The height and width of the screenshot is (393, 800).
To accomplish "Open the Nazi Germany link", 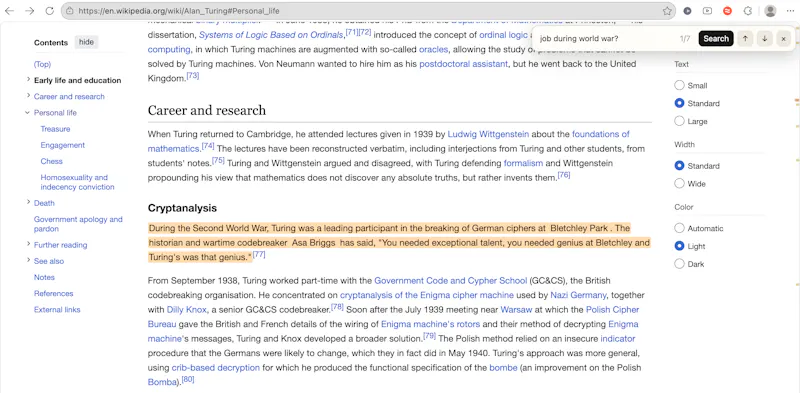I will [578, 295].
